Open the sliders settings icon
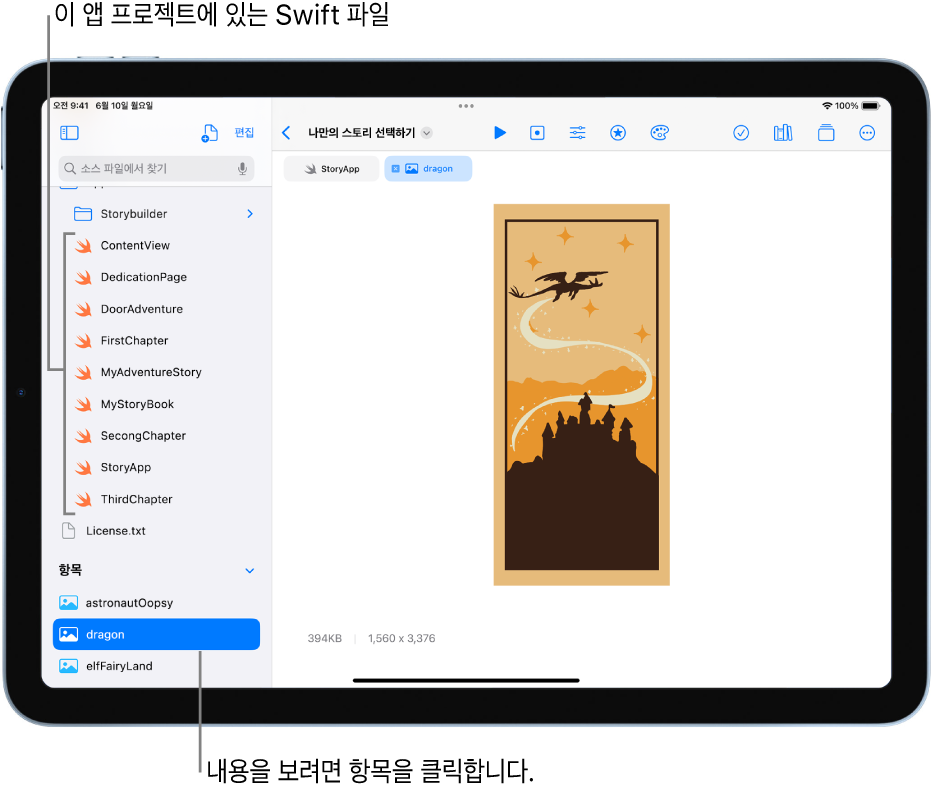931x793 pixels. click(x=577, y=133)
